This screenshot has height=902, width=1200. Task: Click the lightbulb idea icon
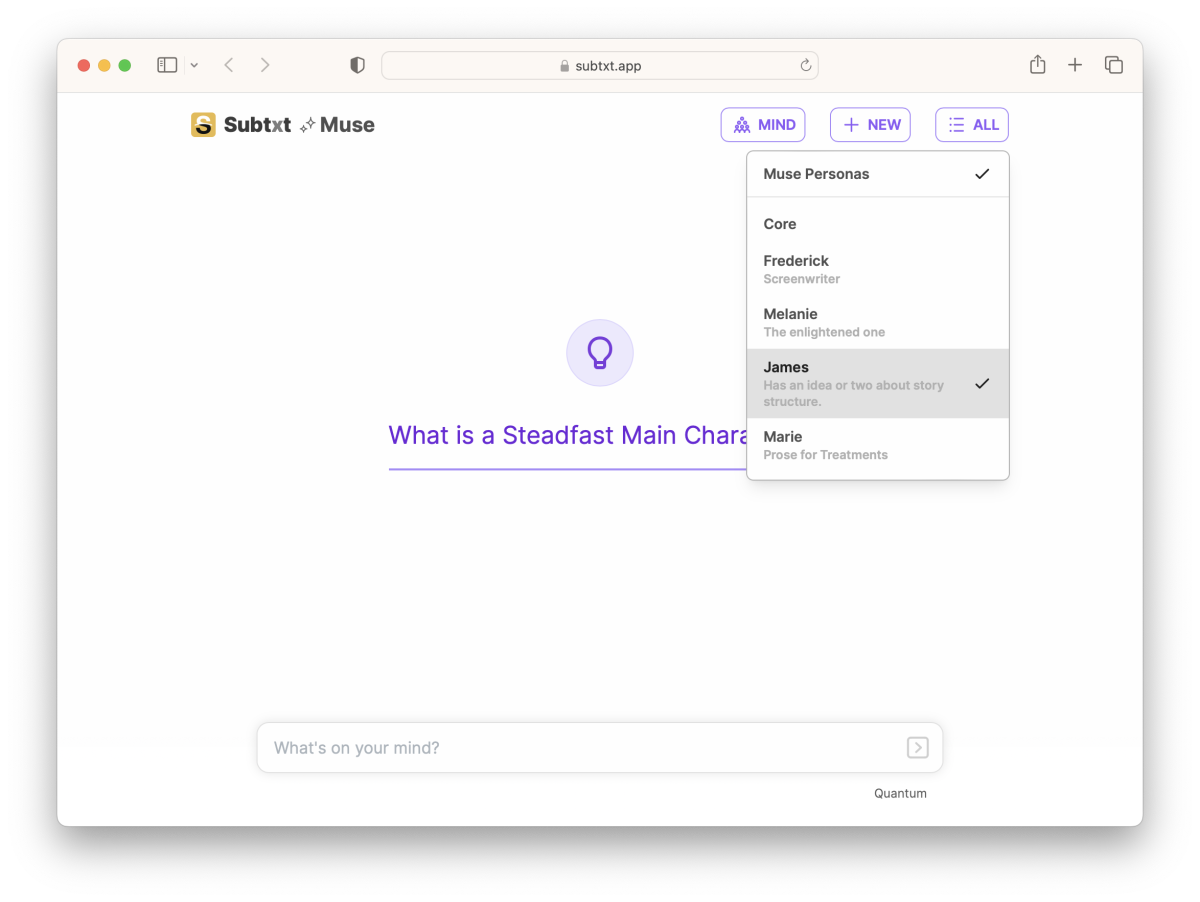click(599, 352)
